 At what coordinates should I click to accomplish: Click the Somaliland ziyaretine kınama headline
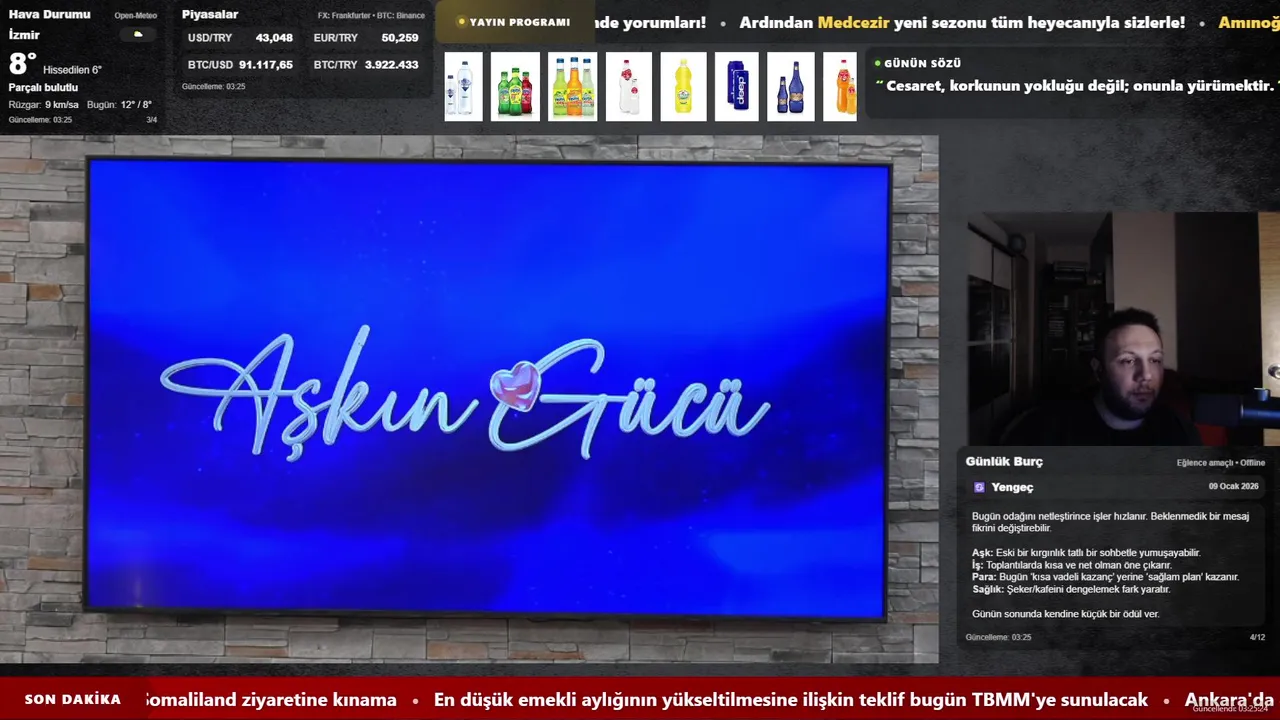(x=270, y=700)
